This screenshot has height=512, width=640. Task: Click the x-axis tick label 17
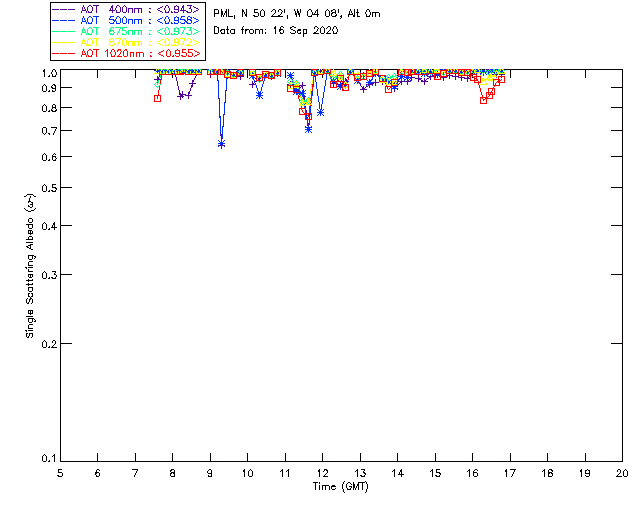tap(510, 473)
